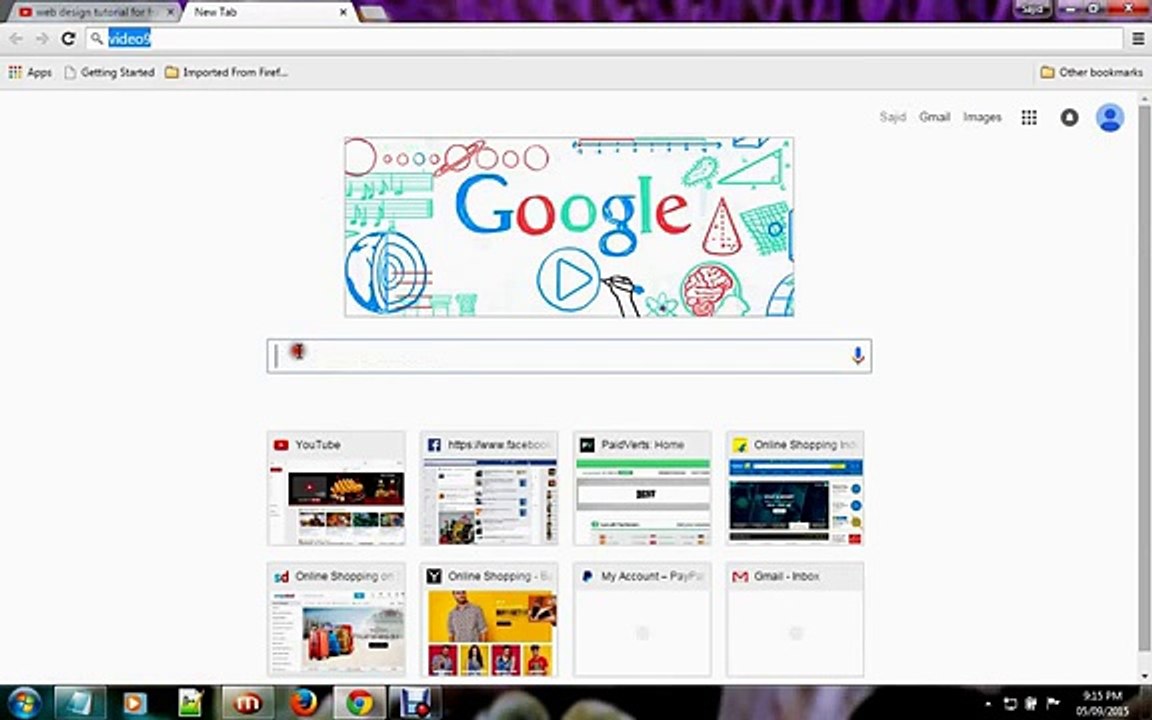Click the address bar containing video9
The image size is (1152, 720).
coord(604,39)
